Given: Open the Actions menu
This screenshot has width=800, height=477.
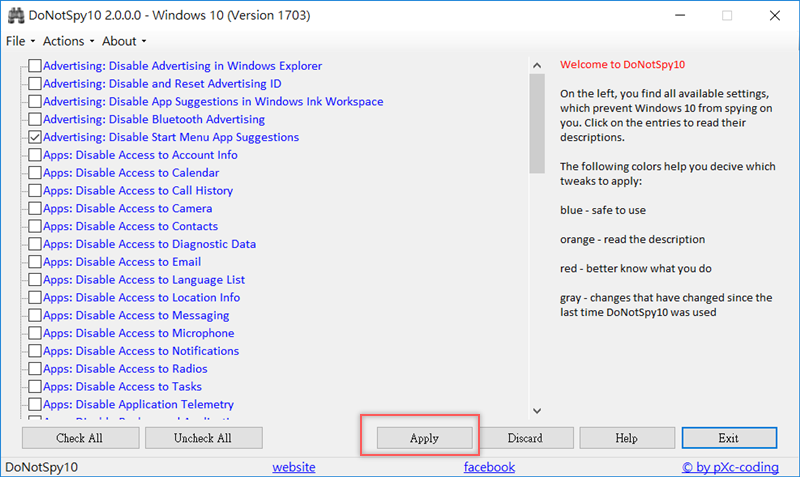Looking at the screenshot, I should pyautogui.click(x=68, y=41).
